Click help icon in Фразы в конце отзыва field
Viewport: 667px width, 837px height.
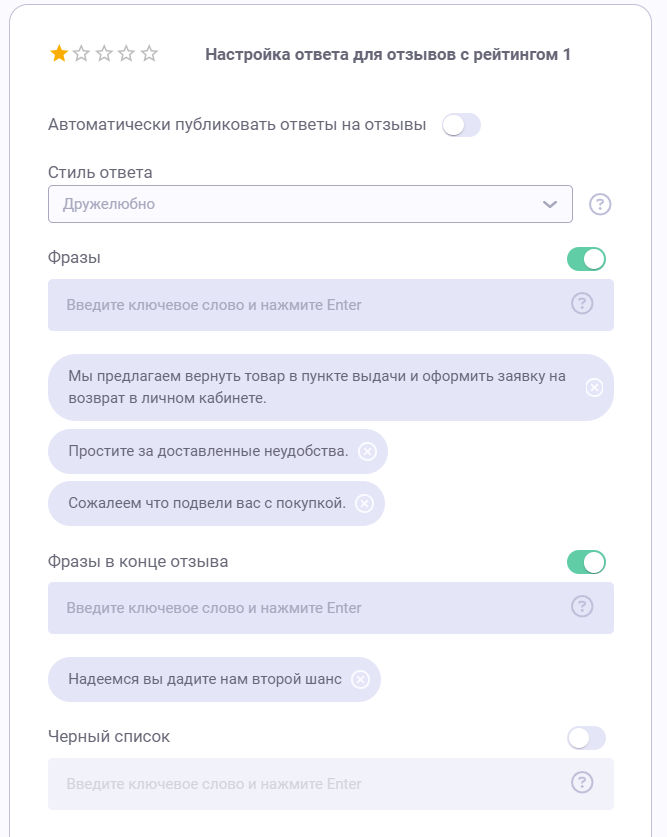click(582, 607)
